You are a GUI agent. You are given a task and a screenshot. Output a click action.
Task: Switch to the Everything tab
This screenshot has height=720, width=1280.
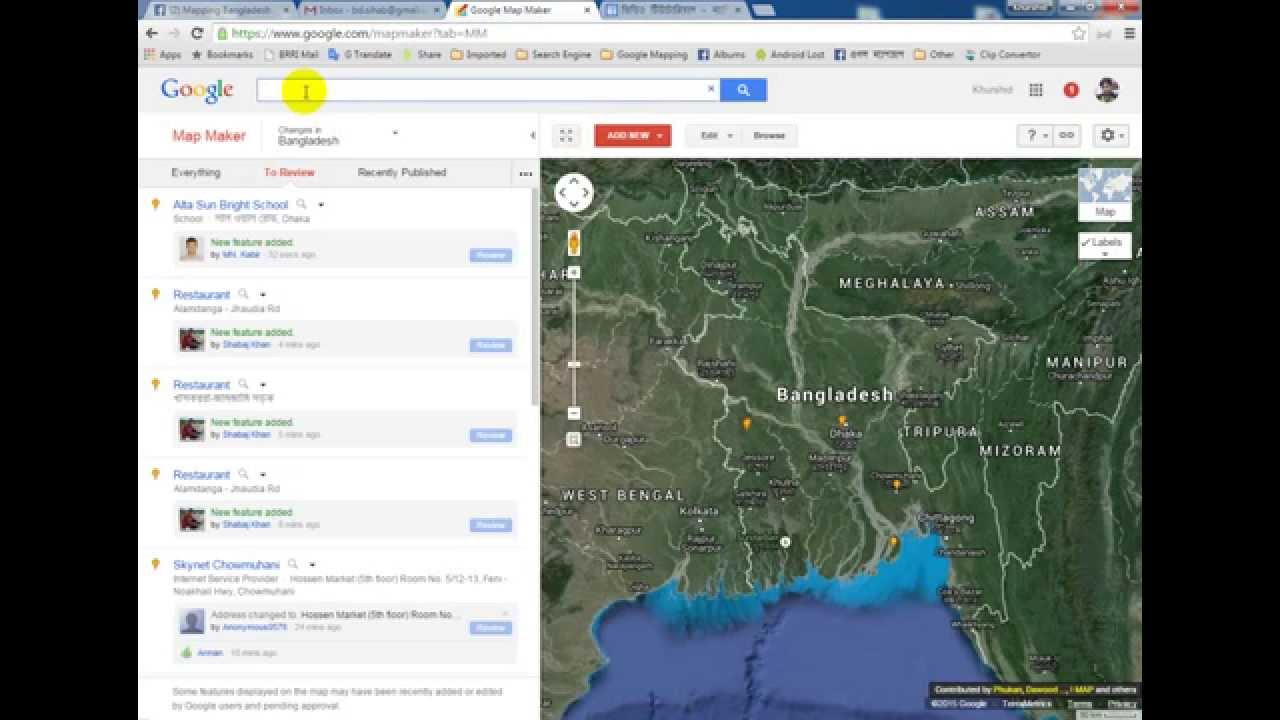click(196, 173)
